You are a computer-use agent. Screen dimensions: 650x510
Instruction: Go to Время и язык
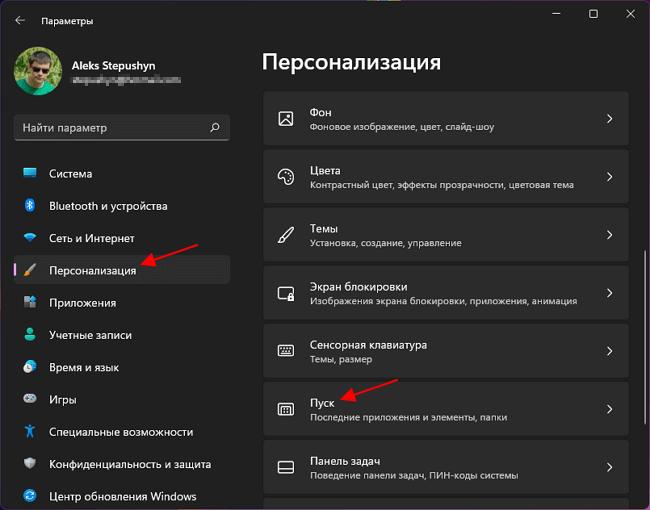point(122,367)
